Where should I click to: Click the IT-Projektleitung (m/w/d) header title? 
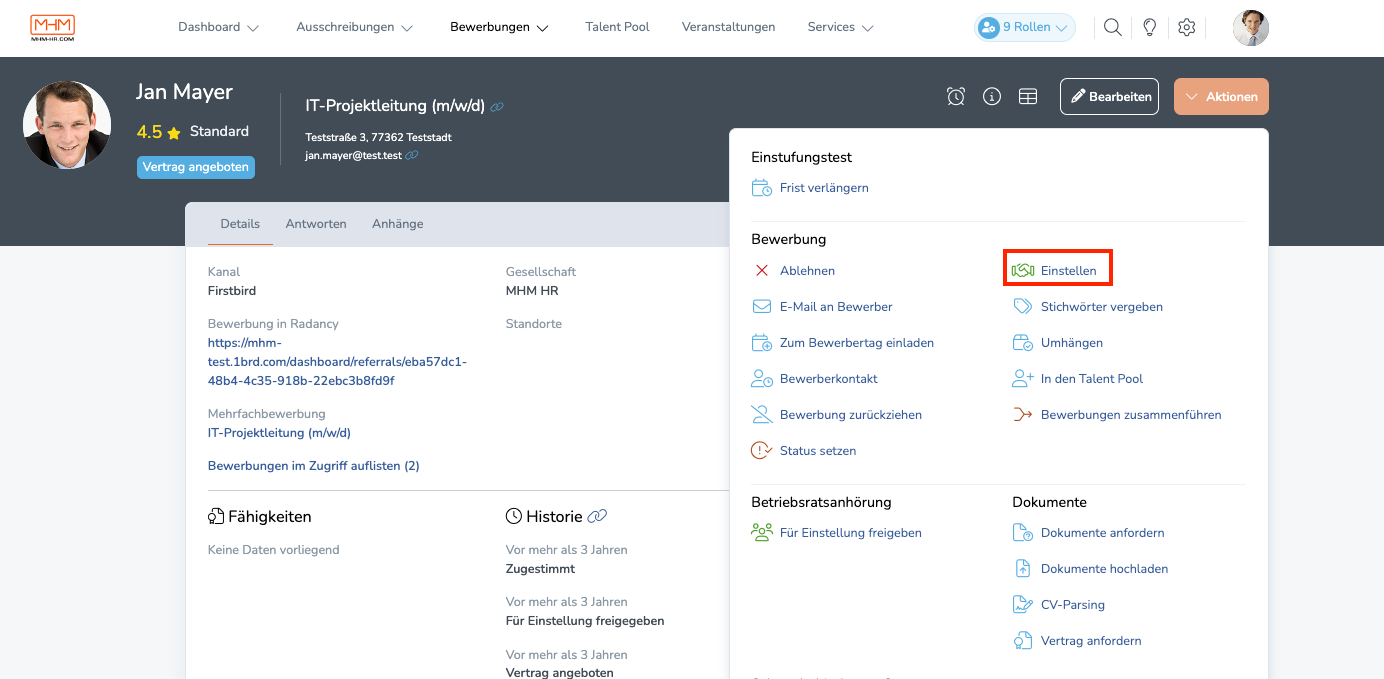(395, 106)
